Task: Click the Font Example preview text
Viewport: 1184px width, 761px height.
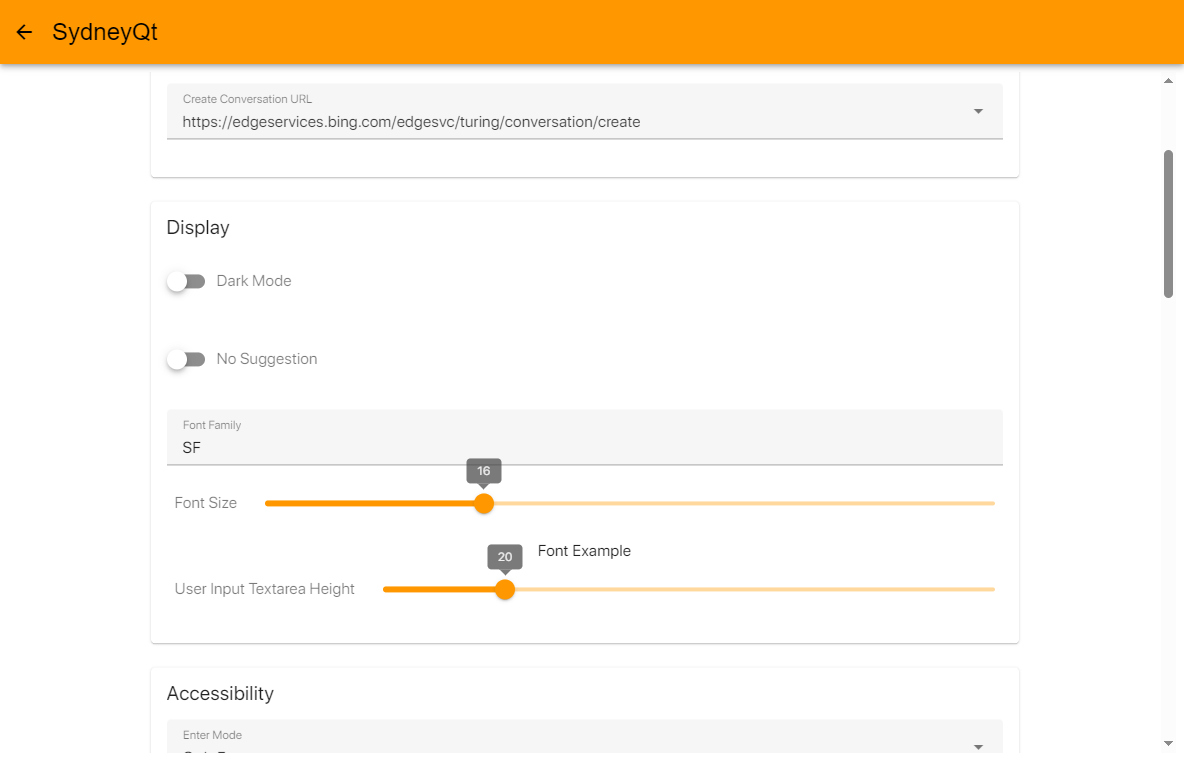Action: point(584,551)
